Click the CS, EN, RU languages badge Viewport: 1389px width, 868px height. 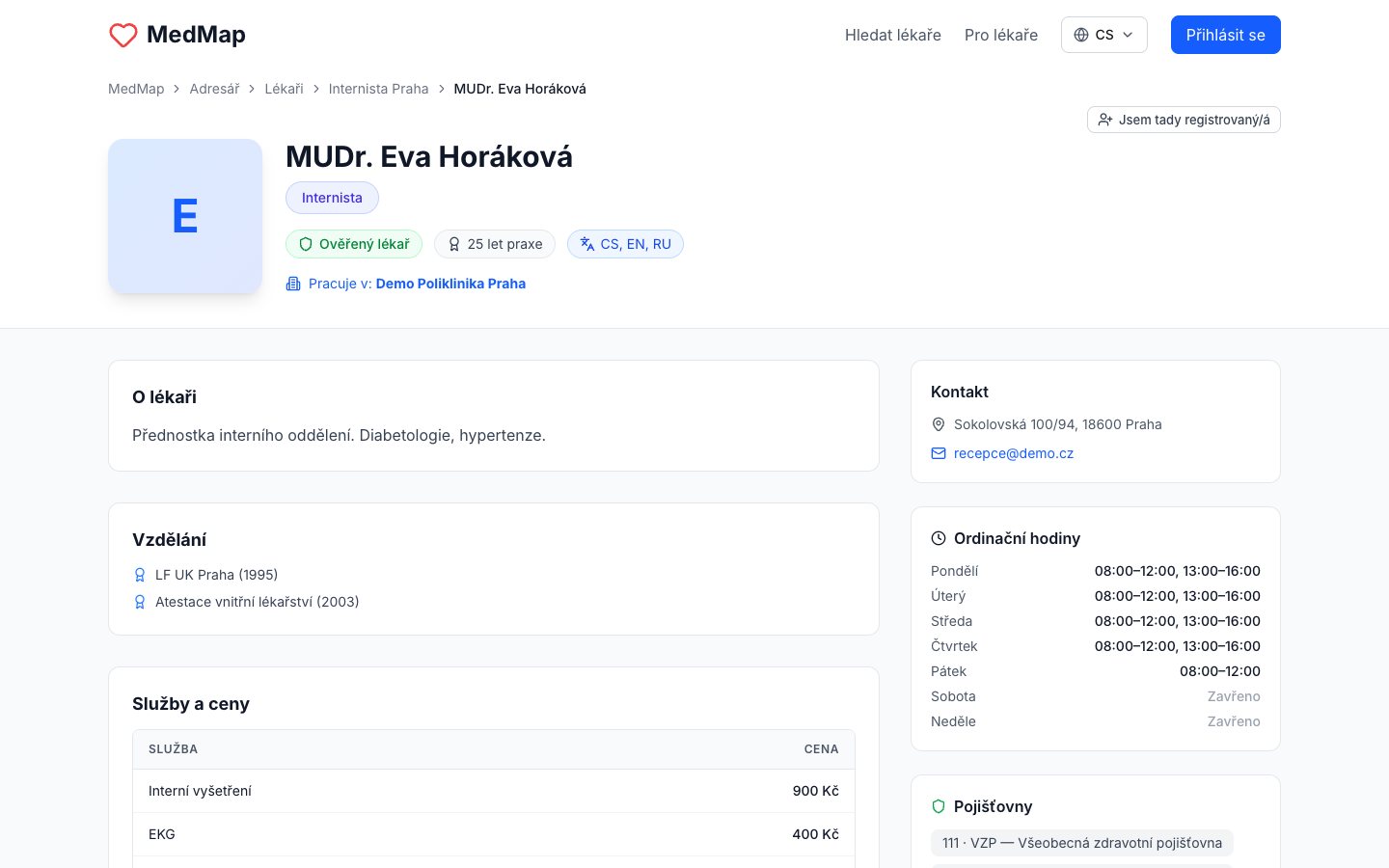pyautogui.click(x=625, y=244)
